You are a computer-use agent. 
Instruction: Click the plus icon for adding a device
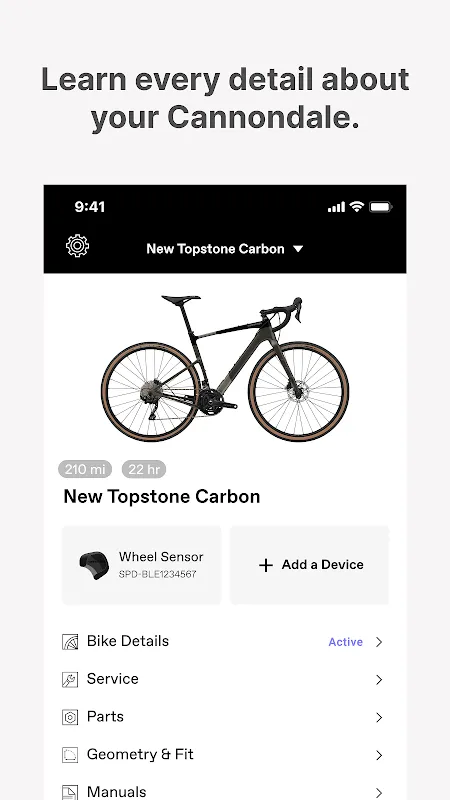tap(266, 565)
